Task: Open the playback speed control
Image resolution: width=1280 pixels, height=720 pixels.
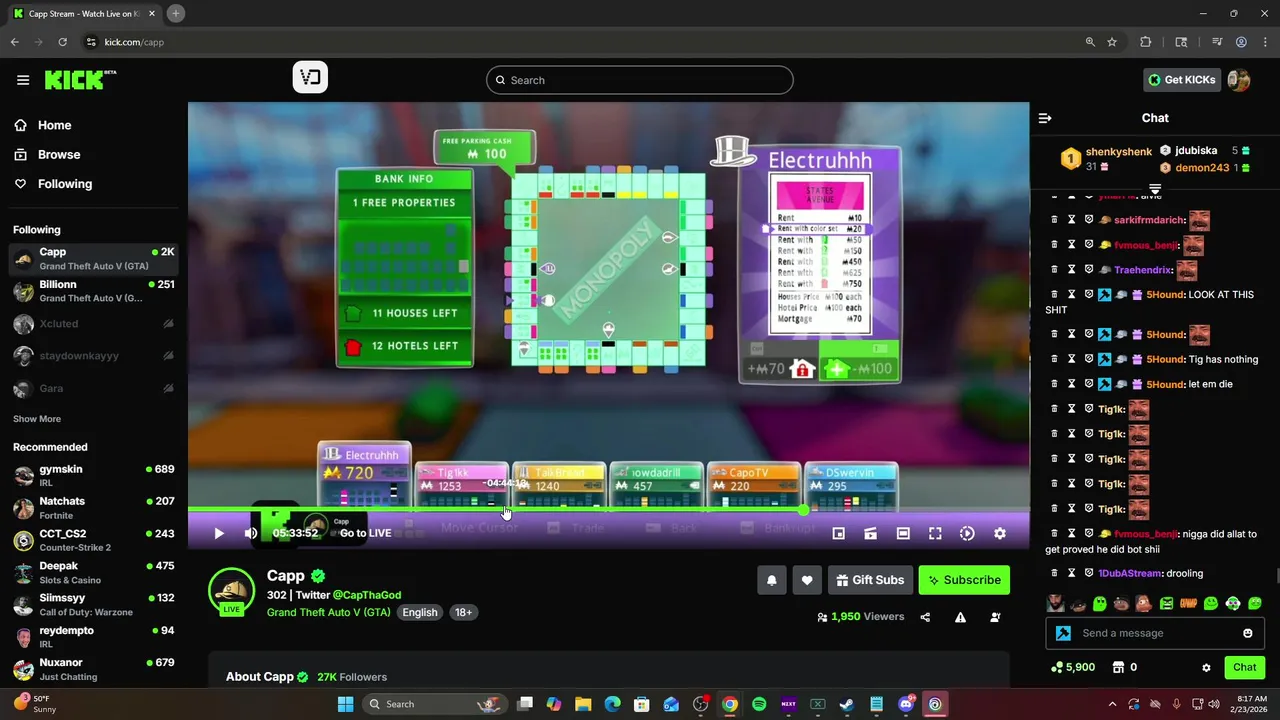Action: click(x=967, y=534)
